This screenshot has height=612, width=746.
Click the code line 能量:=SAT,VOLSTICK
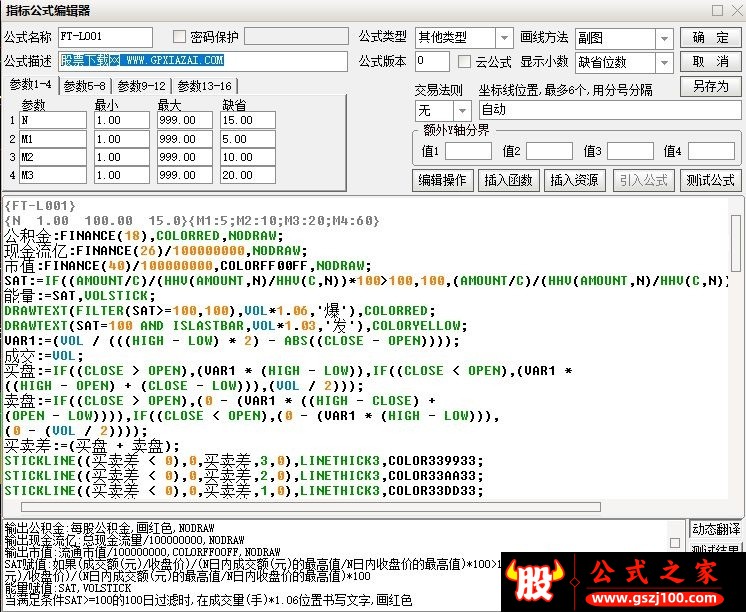(x=79, y=296)
